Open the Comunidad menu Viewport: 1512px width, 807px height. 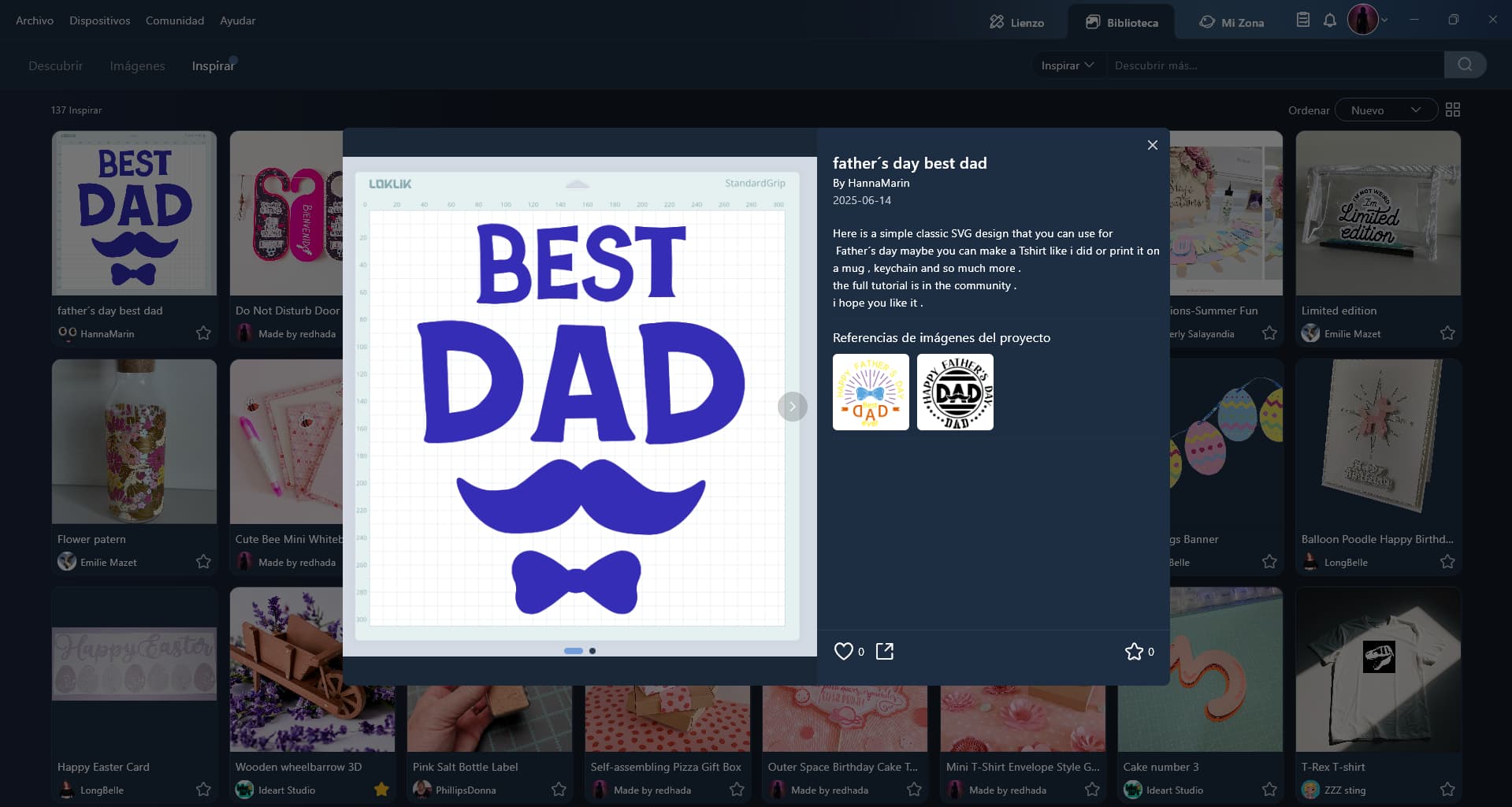click(x=175, y=20)
